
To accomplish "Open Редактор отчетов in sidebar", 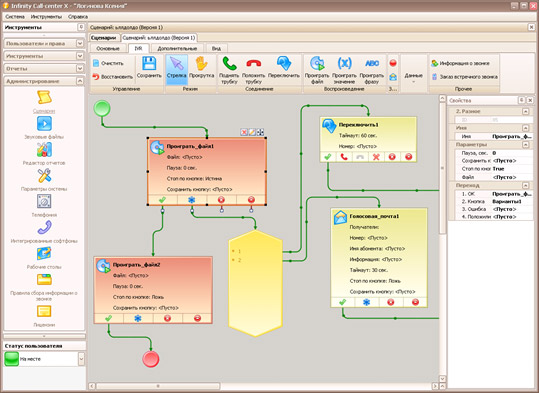I will (x=44, y=154).
